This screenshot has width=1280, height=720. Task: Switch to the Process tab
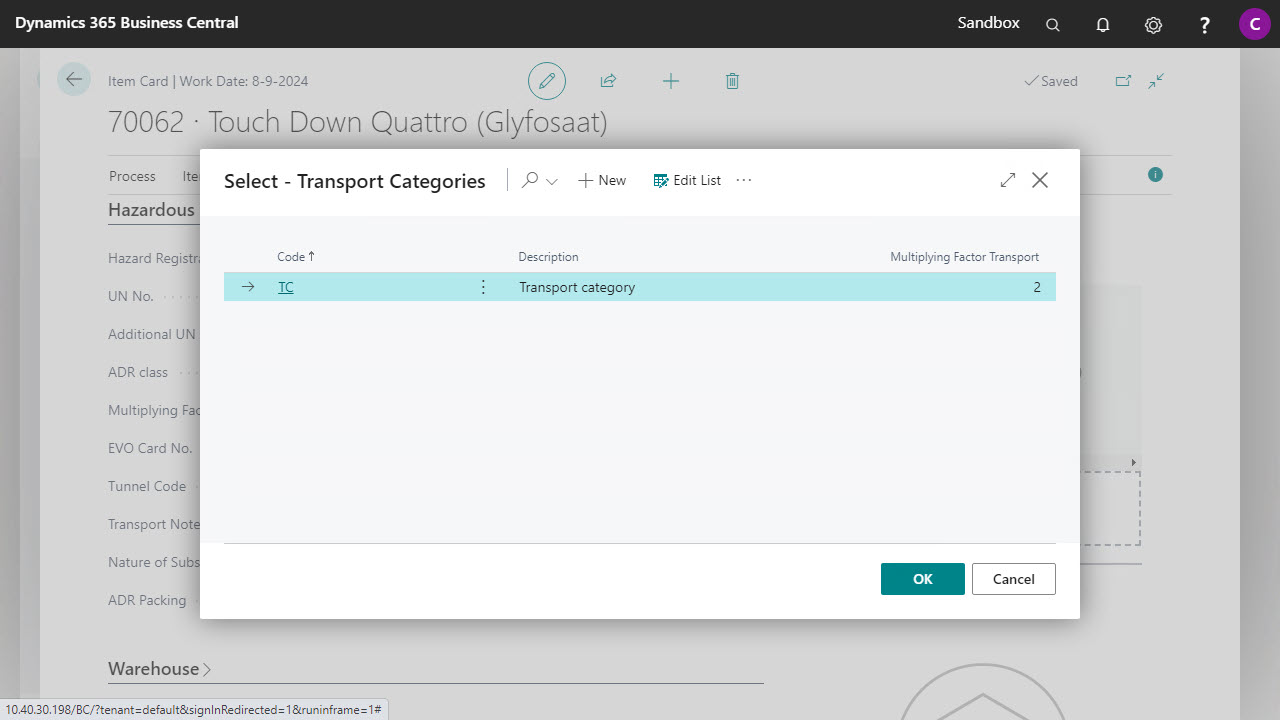tap(131, 176)
